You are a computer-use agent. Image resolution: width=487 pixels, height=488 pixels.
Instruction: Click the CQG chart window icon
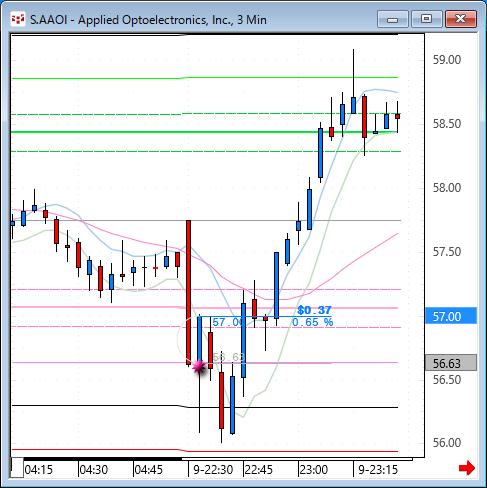tap(18, 19)
